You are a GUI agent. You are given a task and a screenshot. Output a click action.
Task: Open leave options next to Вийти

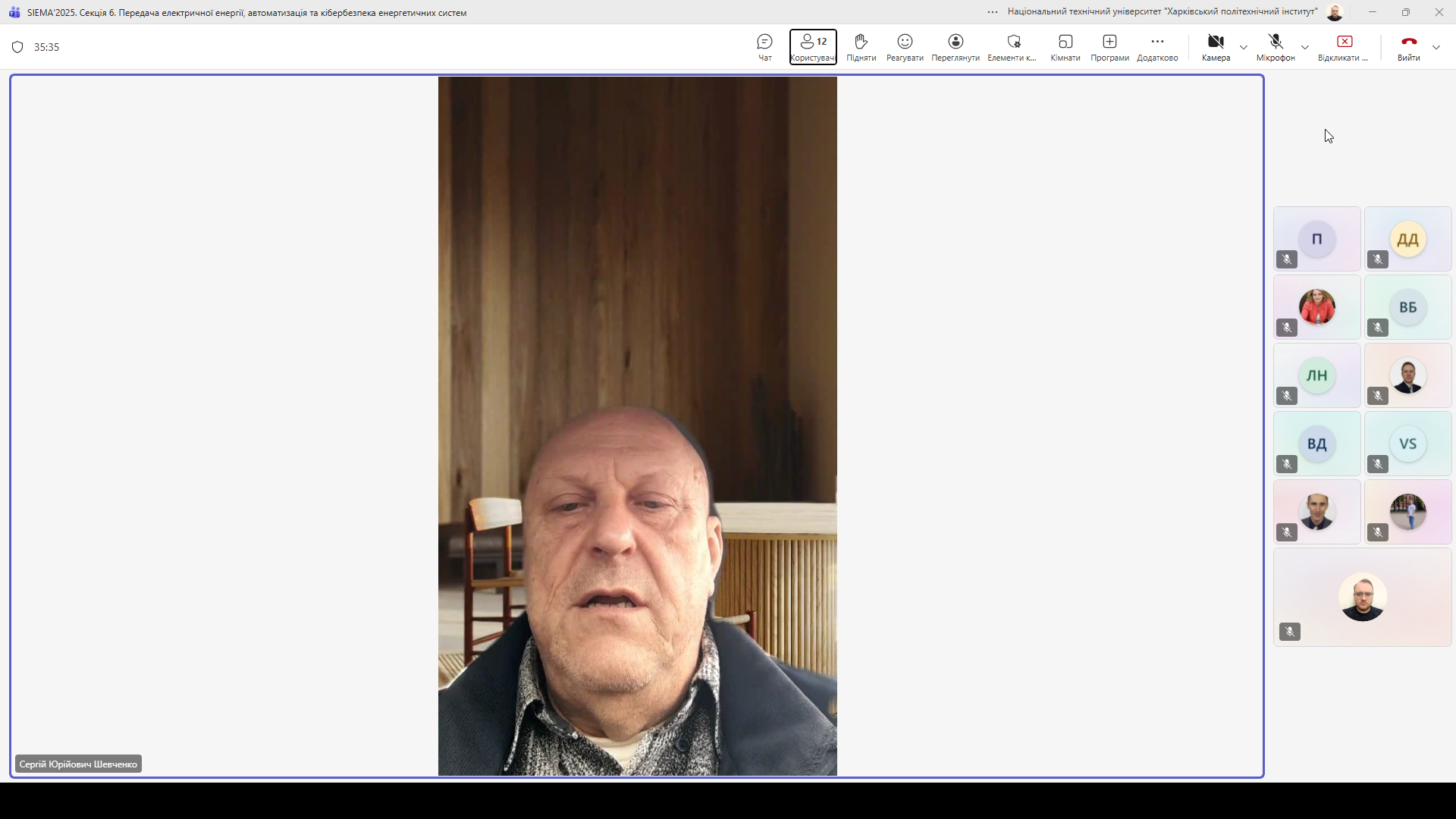[1436, 46]
